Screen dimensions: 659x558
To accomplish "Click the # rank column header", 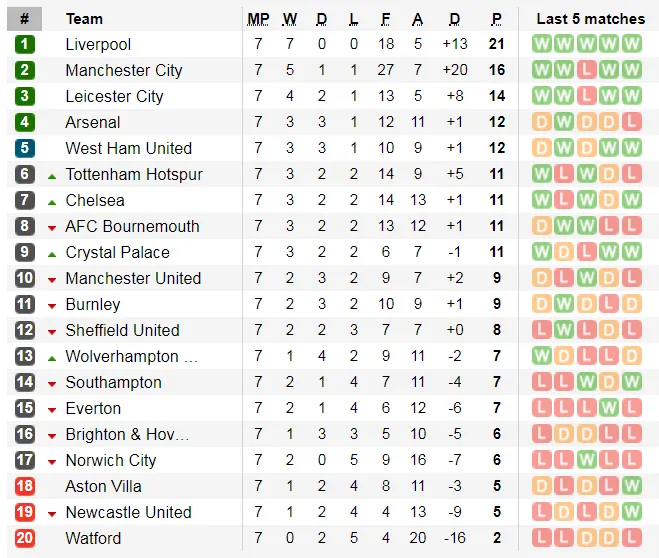I will click(x=24, y=19).
